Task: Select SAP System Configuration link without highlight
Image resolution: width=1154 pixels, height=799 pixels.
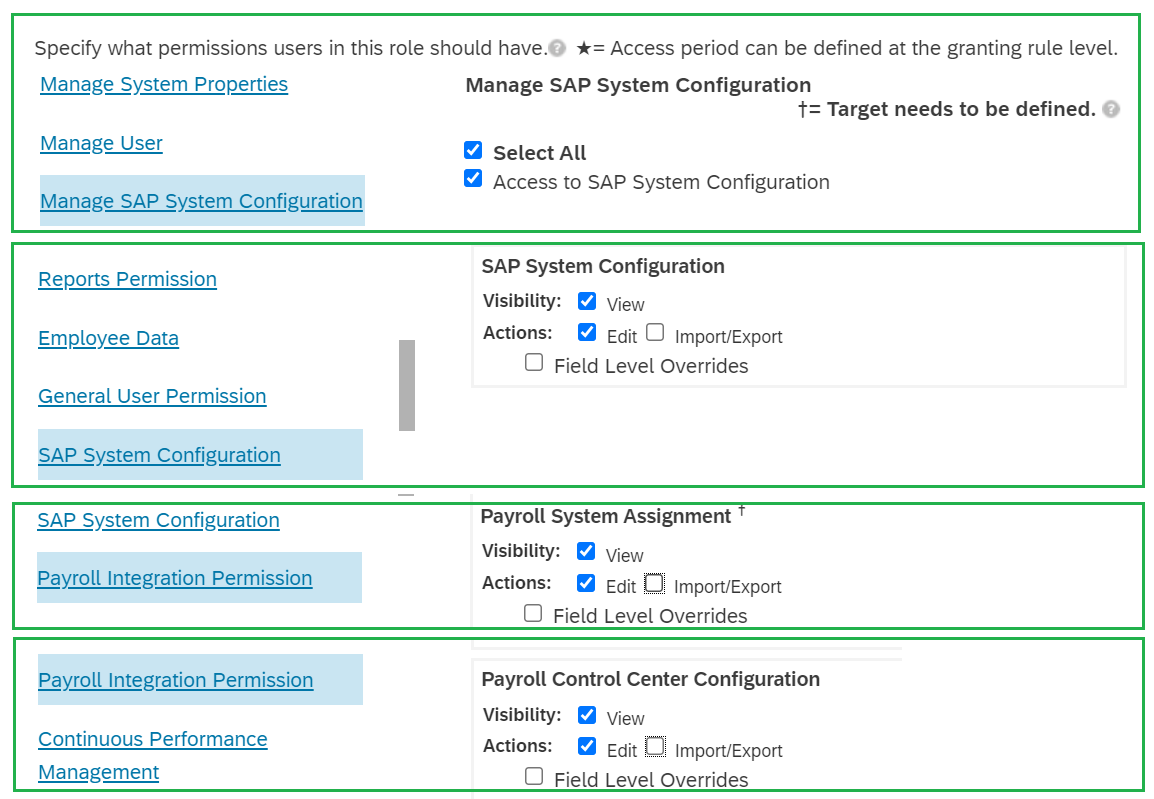Action: click(x=158, y=520)
